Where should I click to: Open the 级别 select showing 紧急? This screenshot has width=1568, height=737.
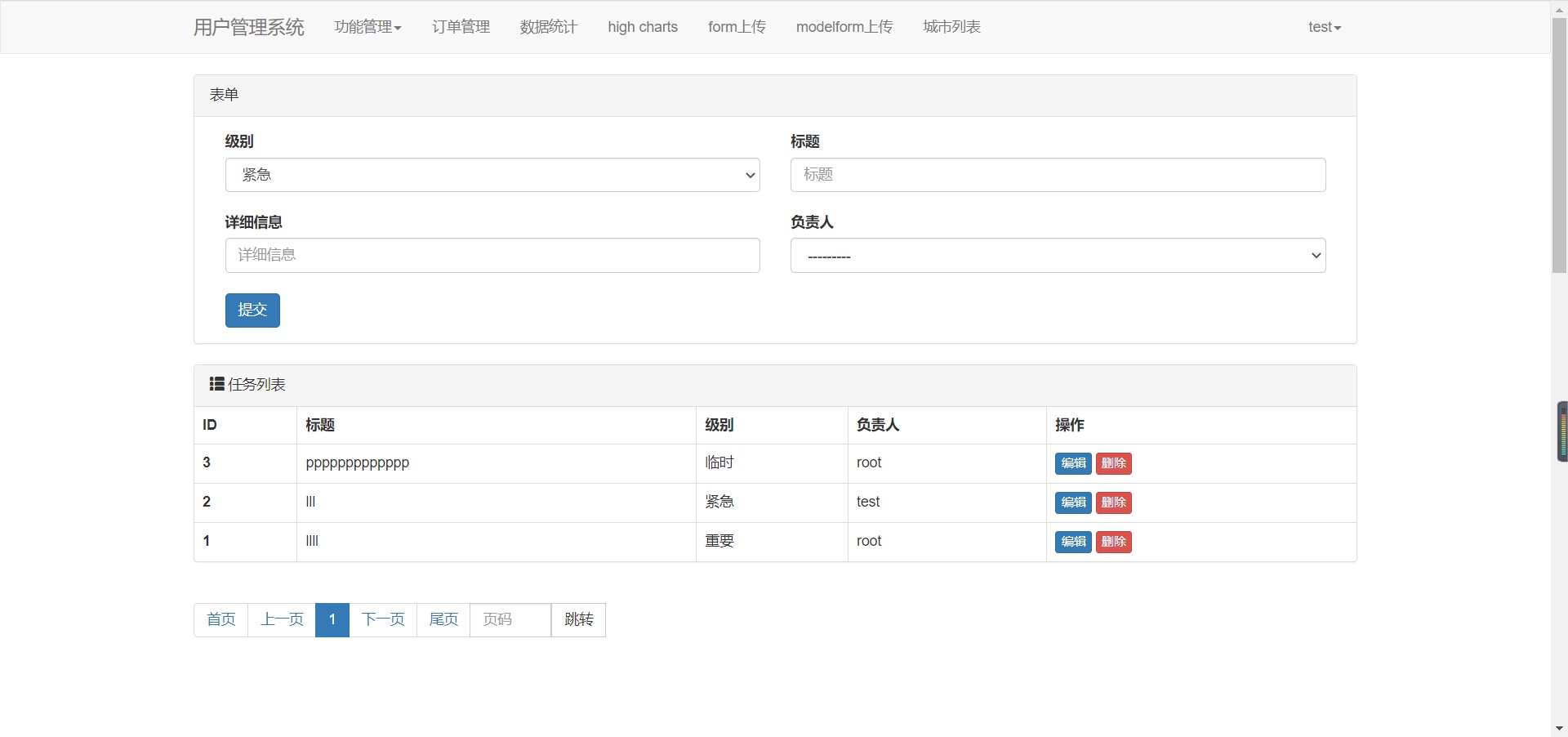tap(492, 174)
